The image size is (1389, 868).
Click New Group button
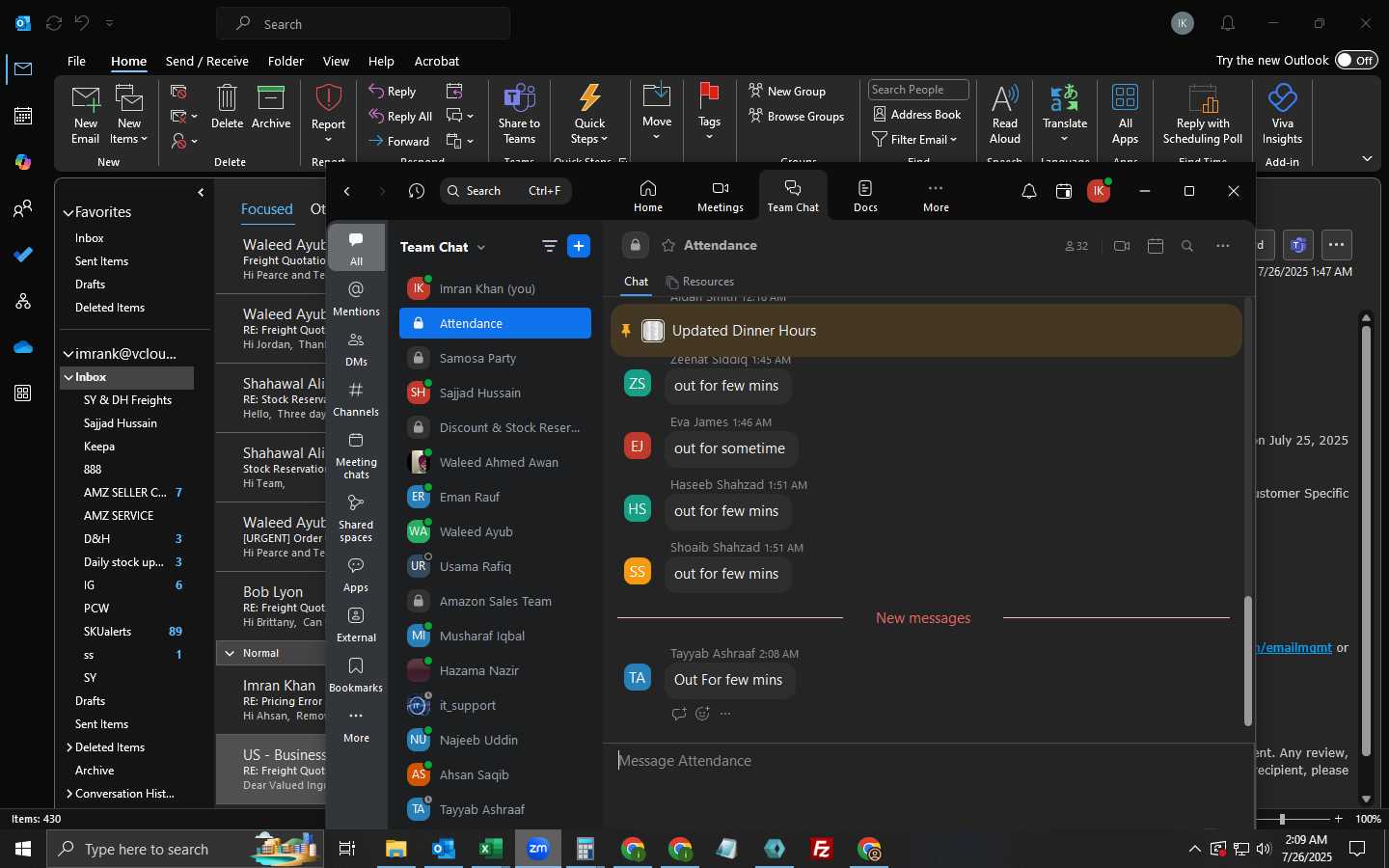click(x=787, y=92)
